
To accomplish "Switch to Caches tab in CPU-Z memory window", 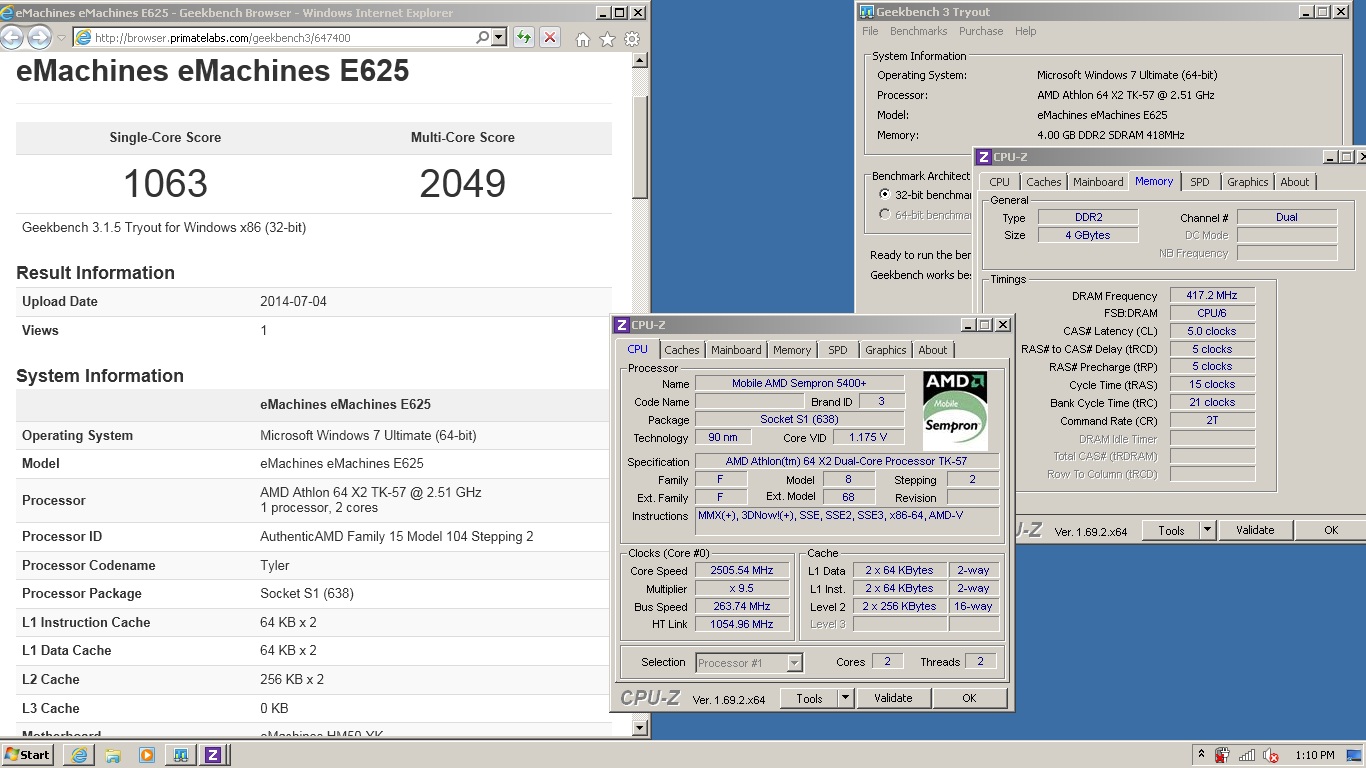I will coord(1043,182).
